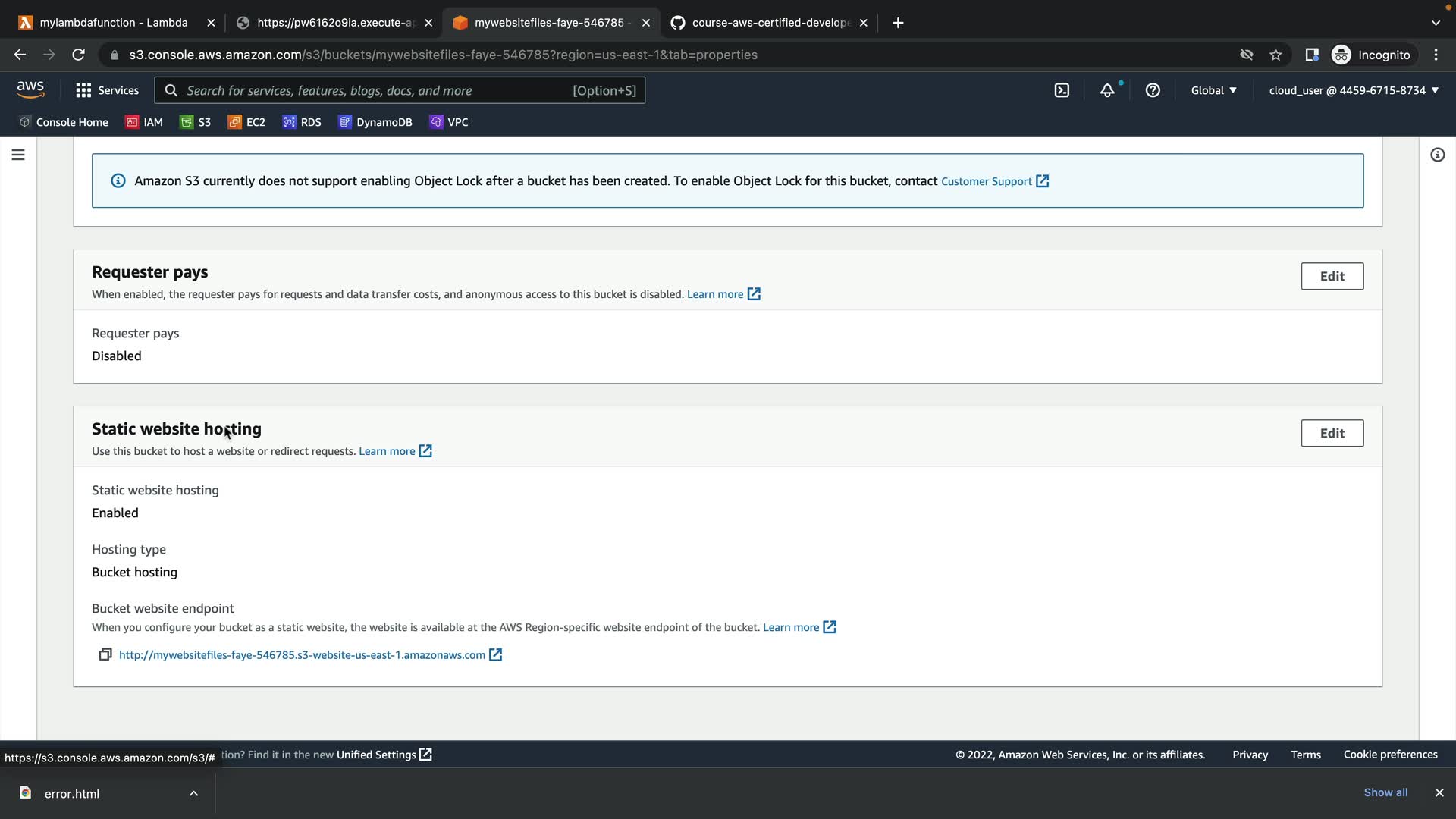Open DynamoDB shortcut in favorites bar
The width and height of the screenshot is (1456, 819).
(375, 122)
